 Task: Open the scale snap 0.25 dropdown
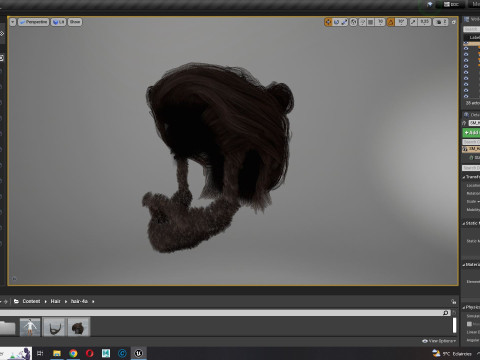(424, 22)
